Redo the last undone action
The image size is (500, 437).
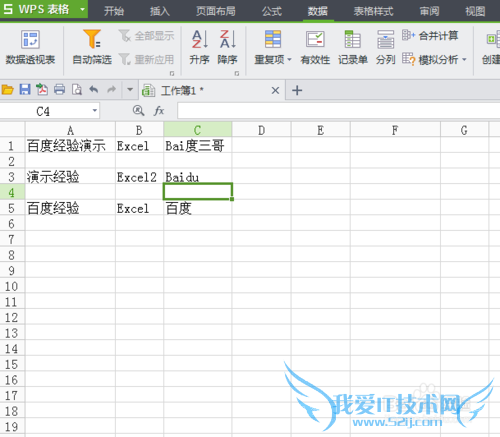pos(111,89)
